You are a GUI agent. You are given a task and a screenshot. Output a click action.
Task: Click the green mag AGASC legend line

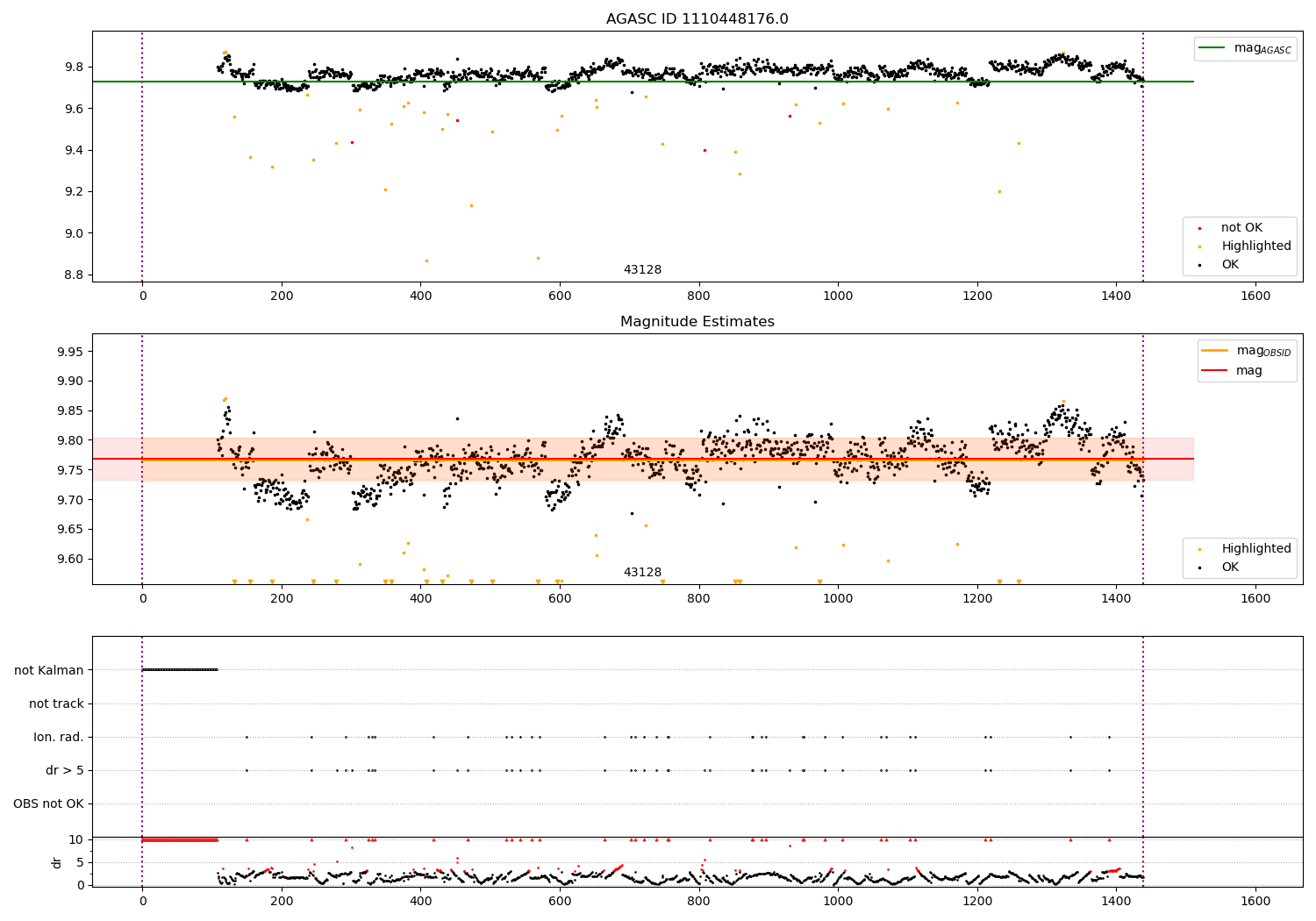point(1212,48)
